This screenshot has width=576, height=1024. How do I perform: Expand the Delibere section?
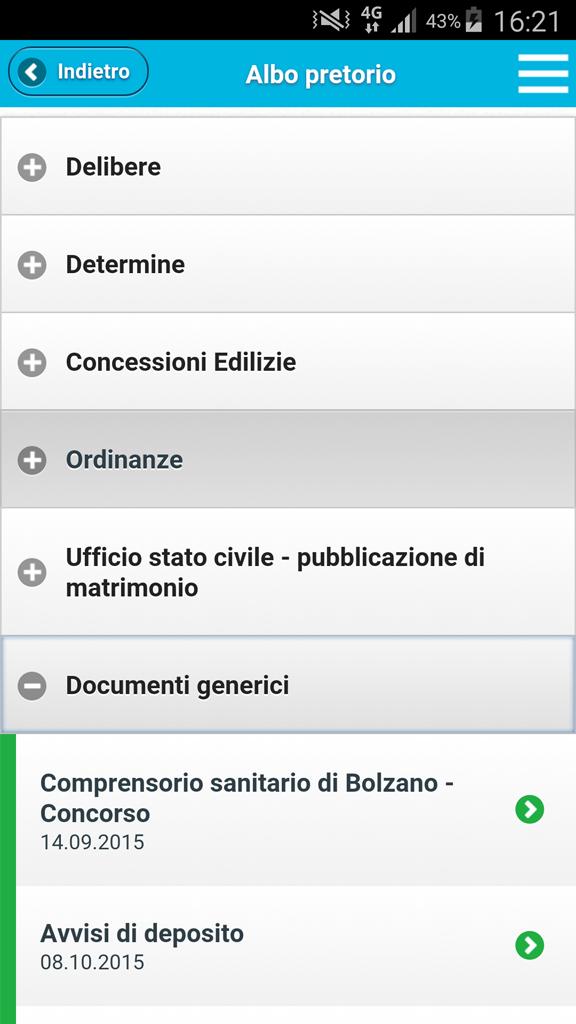click(288, 167)
